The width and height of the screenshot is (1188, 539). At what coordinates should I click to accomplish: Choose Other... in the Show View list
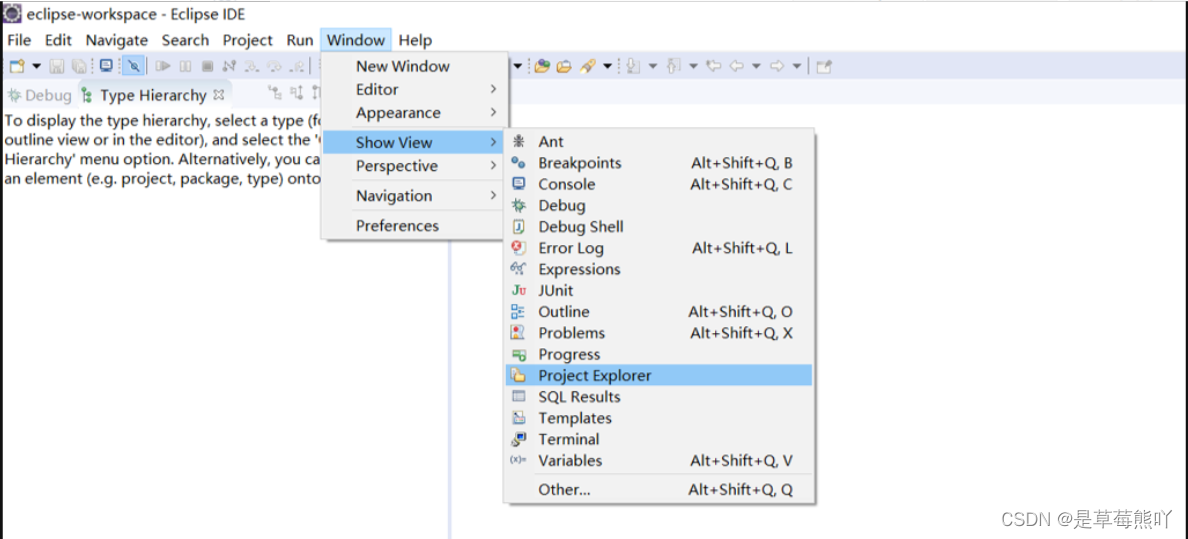click(659, 490)
